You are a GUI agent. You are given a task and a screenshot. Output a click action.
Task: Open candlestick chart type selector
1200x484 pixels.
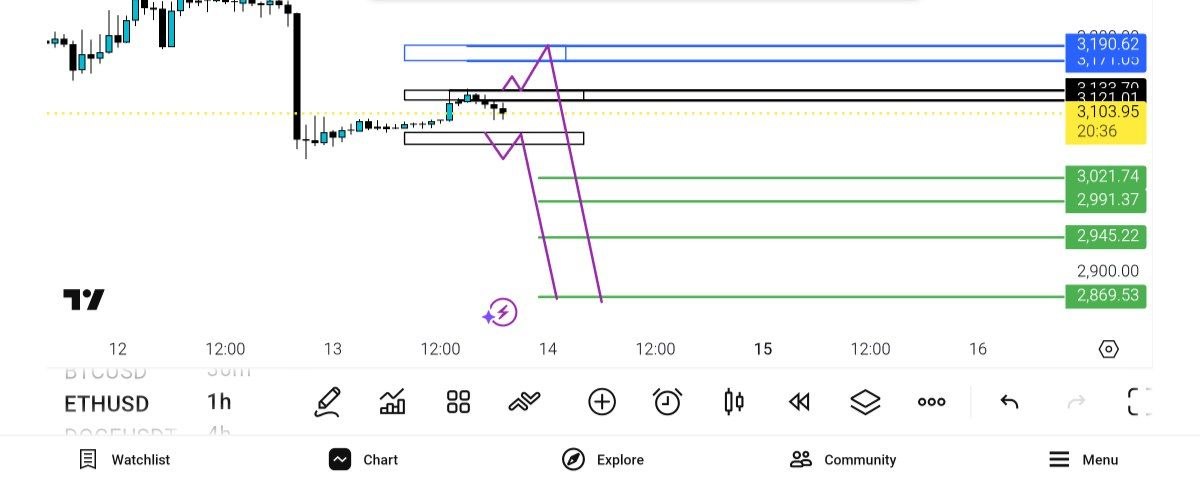(733, 402)
